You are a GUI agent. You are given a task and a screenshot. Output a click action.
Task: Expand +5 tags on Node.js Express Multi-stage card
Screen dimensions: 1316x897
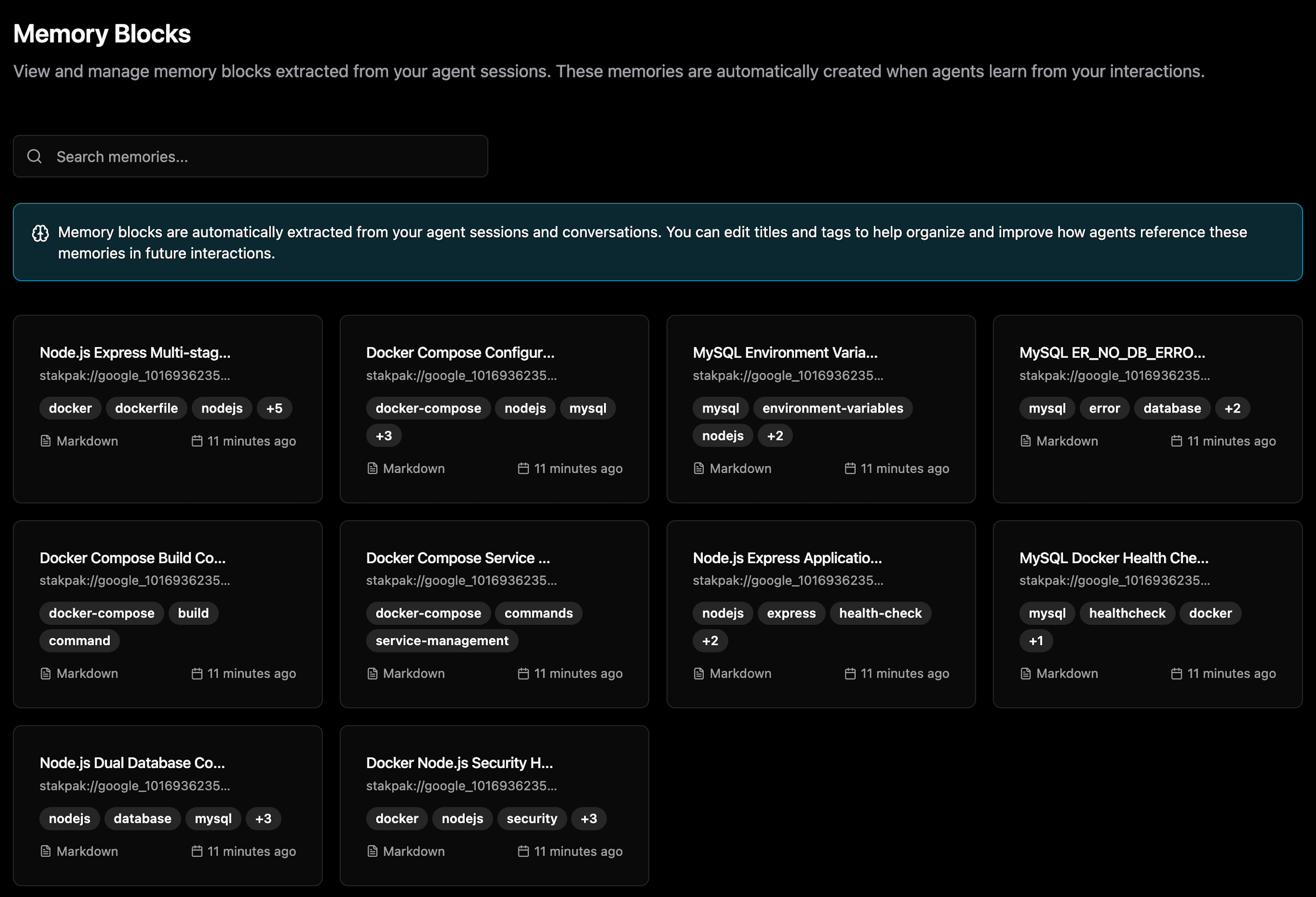(274, 408)
